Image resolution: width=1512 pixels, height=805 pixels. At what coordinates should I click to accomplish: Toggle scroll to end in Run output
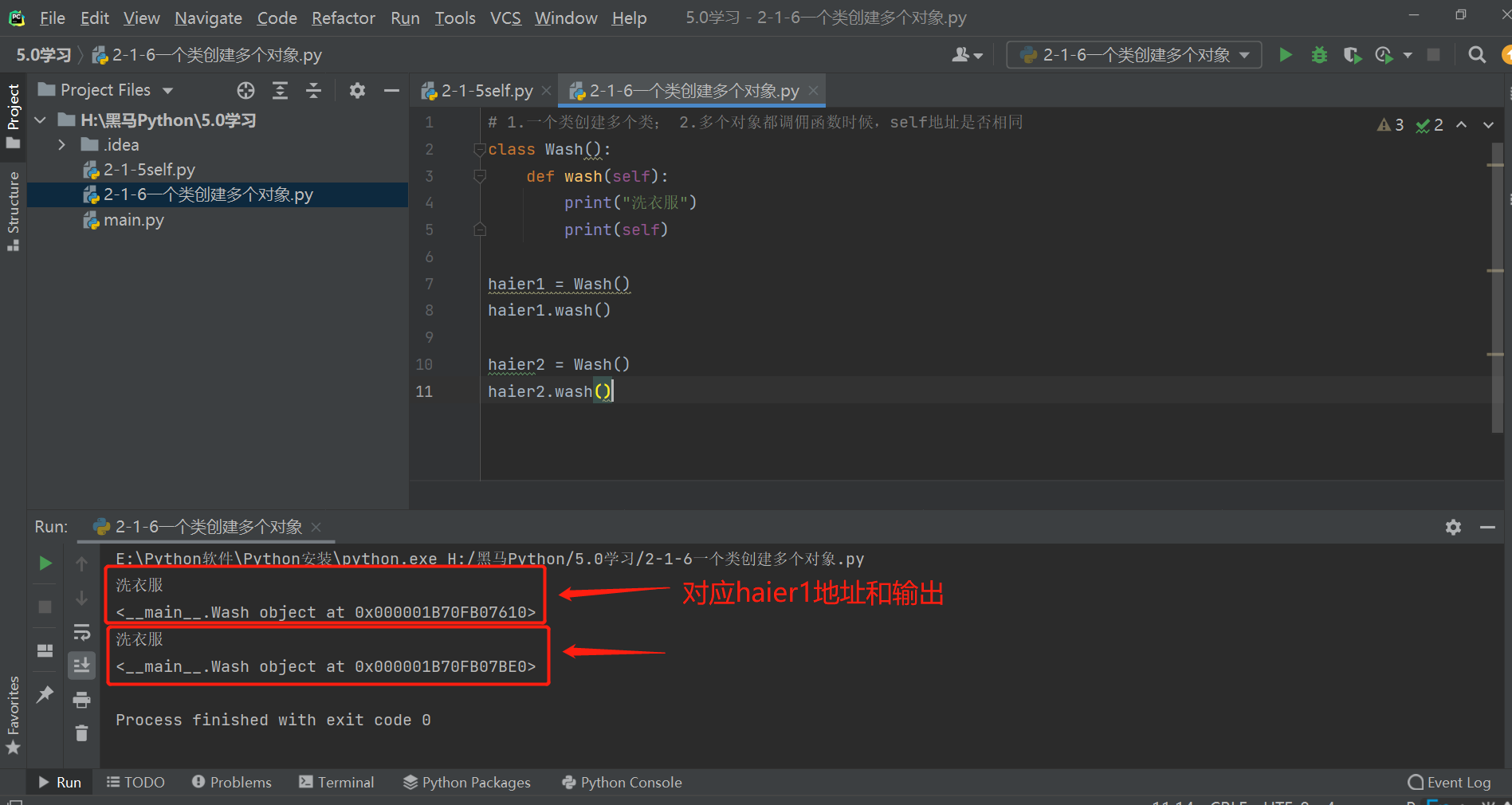(x=81, y=665)
